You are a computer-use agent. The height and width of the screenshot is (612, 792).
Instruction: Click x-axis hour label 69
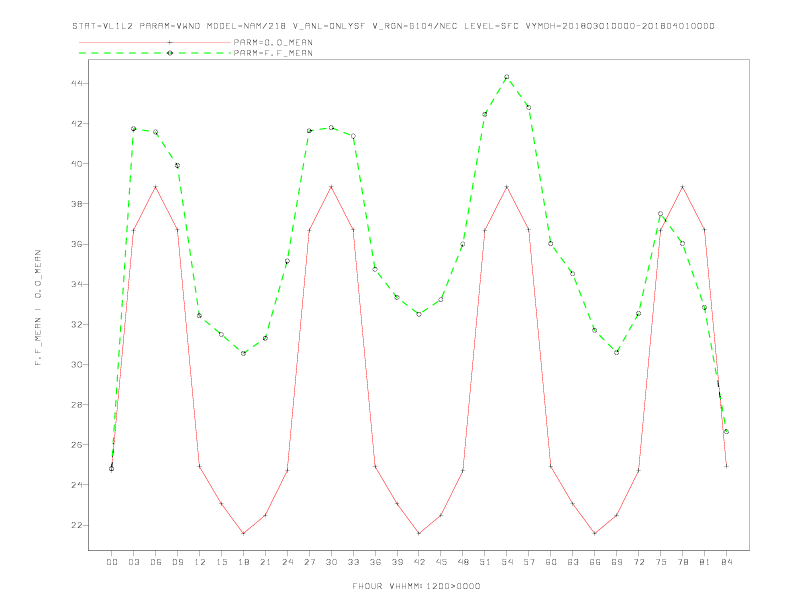617,562
